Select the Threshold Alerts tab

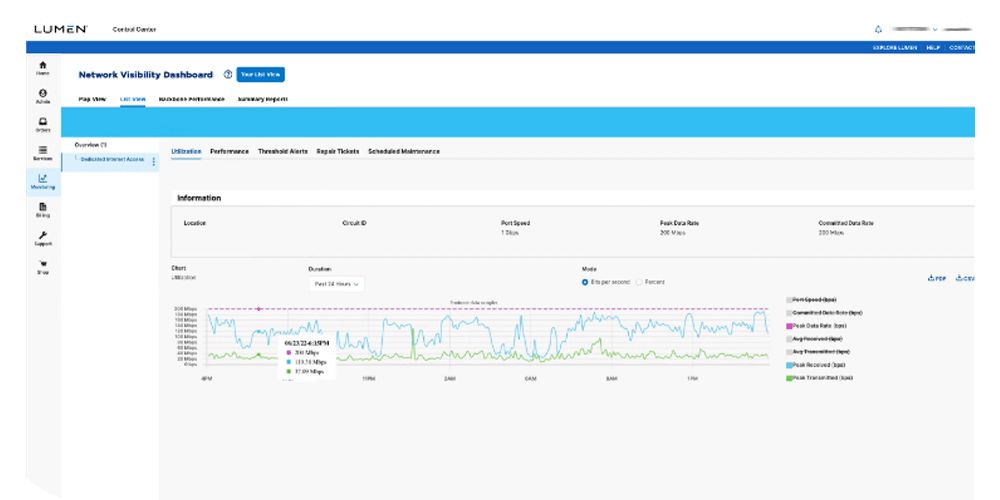tap(283, 152)
